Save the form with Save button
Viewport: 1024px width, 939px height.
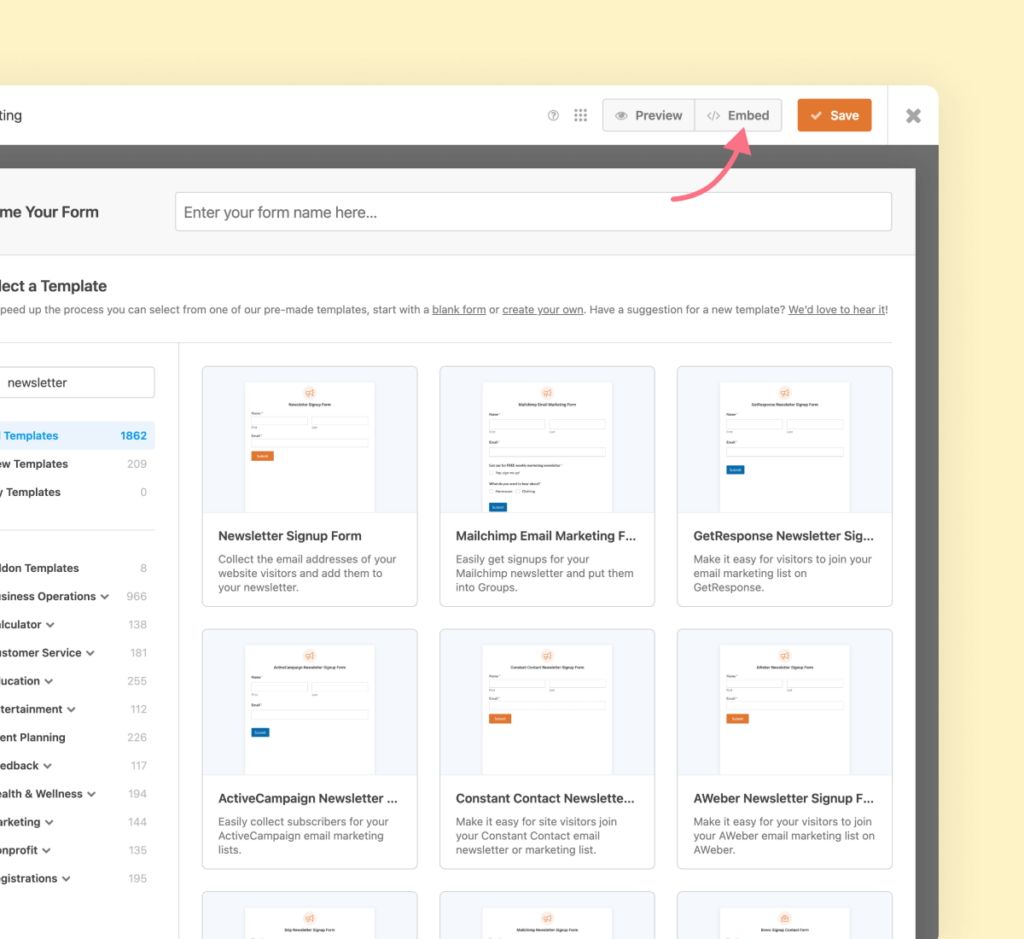[834, 116]
